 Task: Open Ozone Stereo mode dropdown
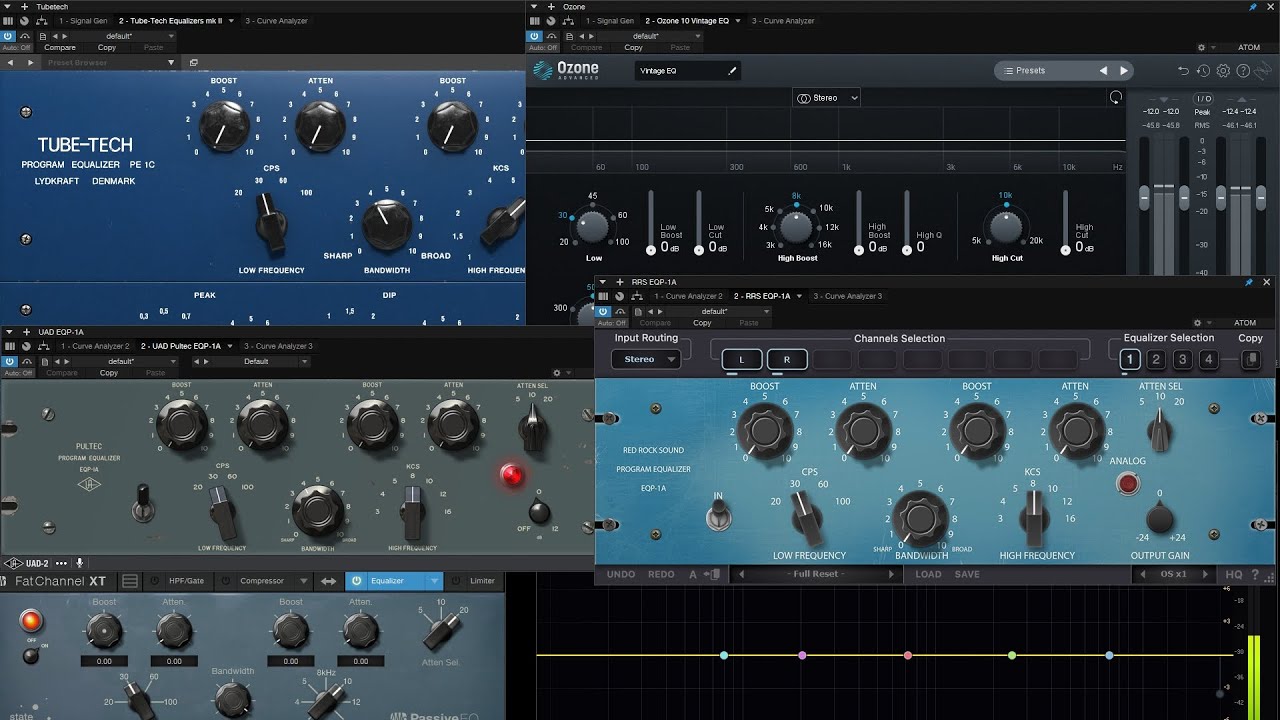tap(827, 98)
